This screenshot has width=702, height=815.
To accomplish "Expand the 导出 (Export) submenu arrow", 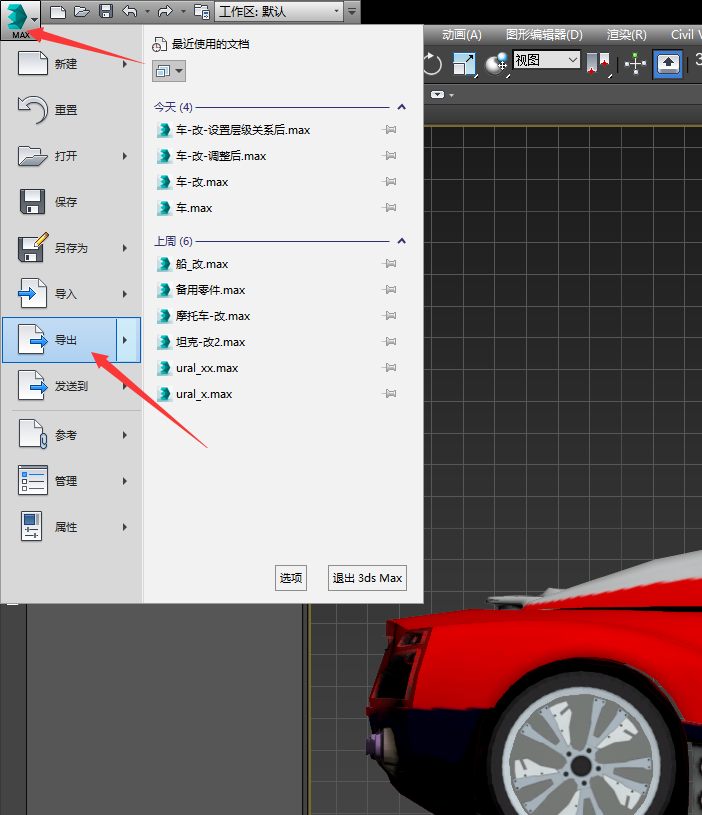I will pos(125,340).
